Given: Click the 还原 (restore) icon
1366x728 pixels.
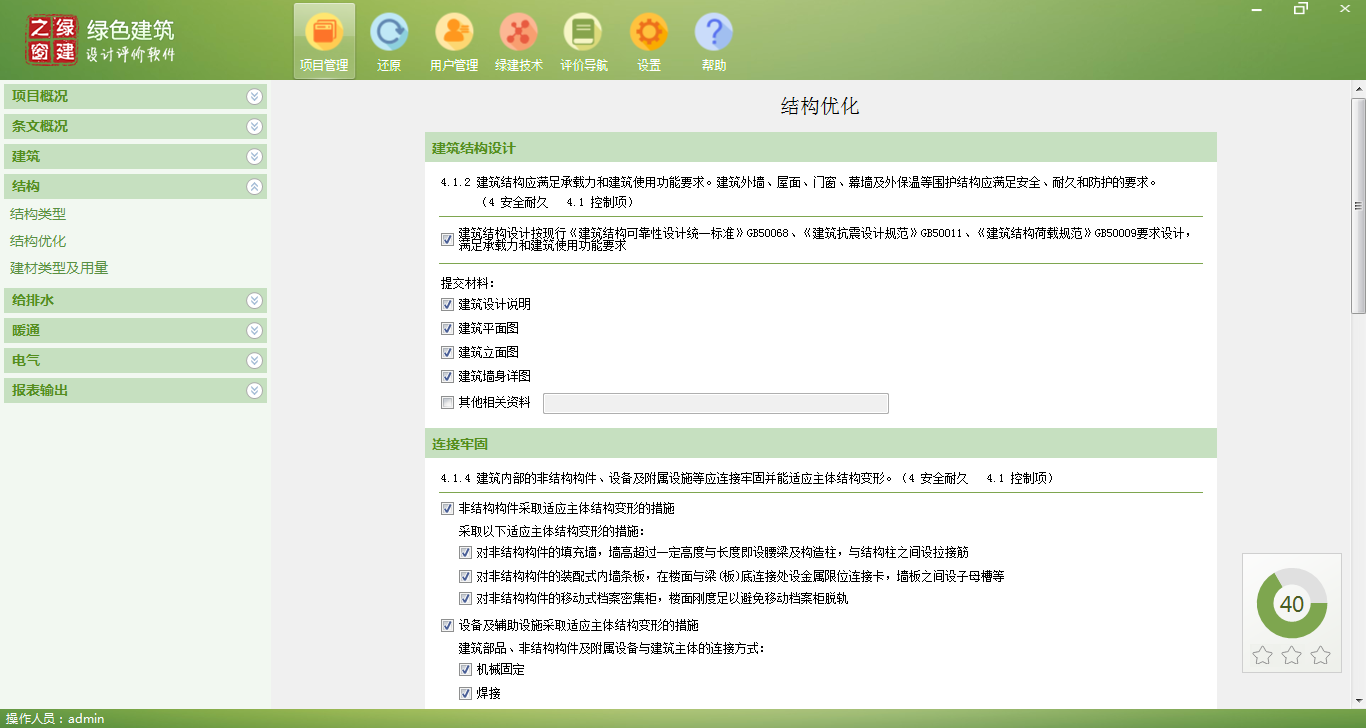Looking at the screenshot, I should pyautogui.click(x=389, y=40).
